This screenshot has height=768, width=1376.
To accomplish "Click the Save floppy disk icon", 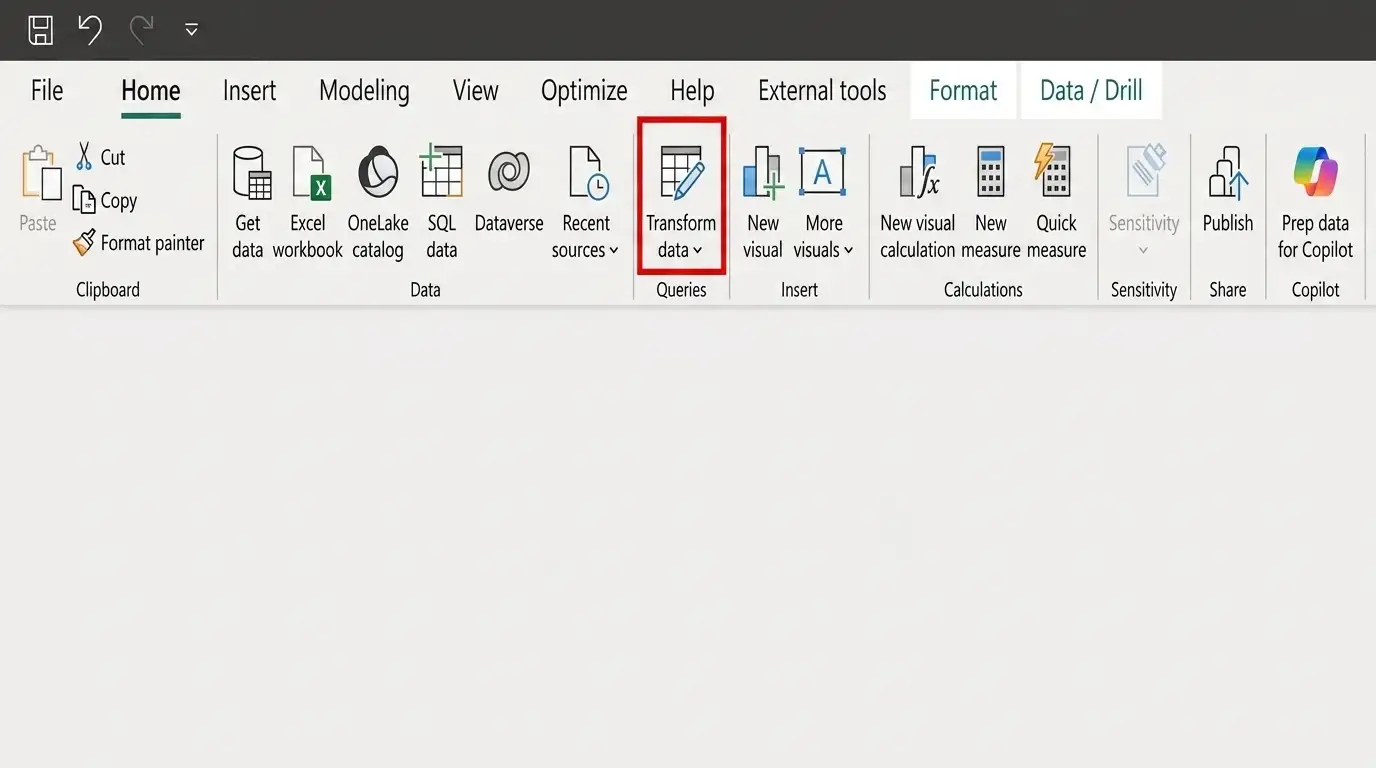I will coord(40,30).
